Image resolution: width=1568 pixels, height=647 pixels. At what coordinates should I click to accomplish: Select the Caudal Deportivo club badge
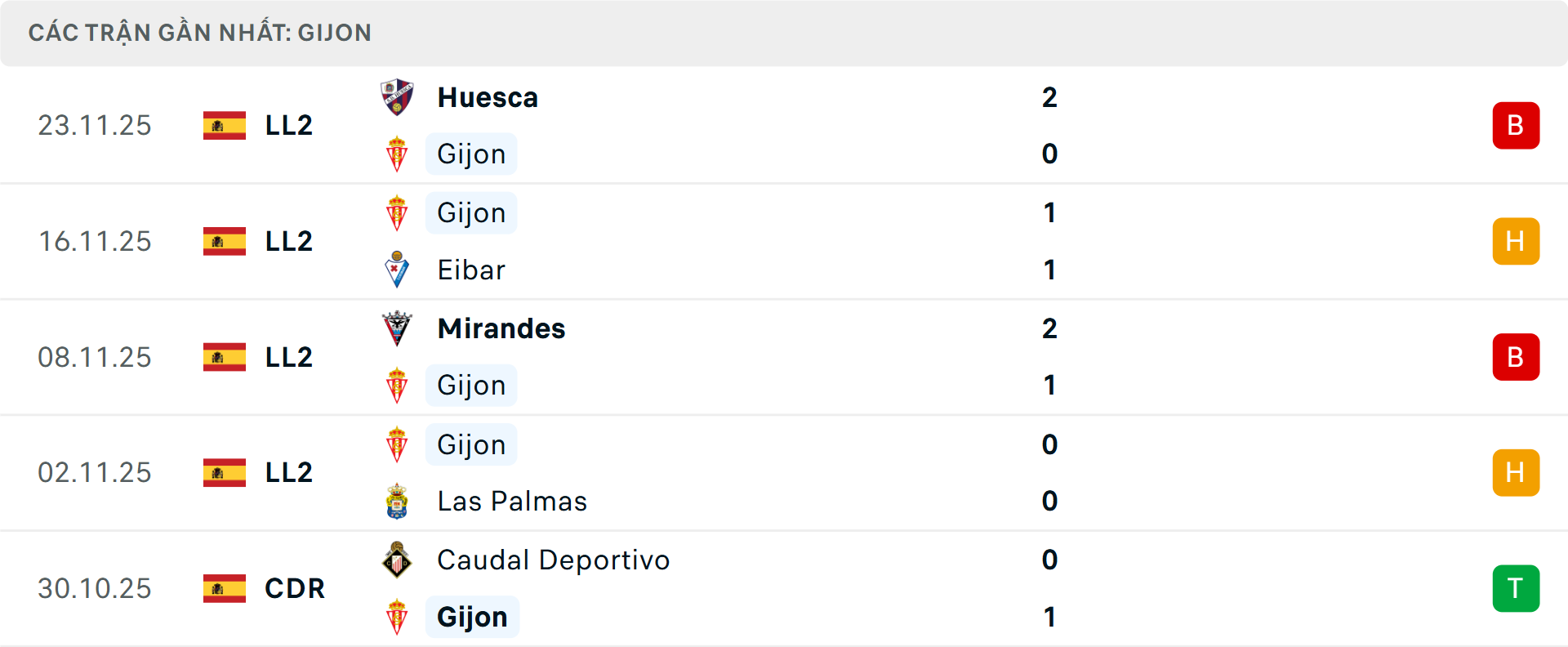[x=398, y=560]
